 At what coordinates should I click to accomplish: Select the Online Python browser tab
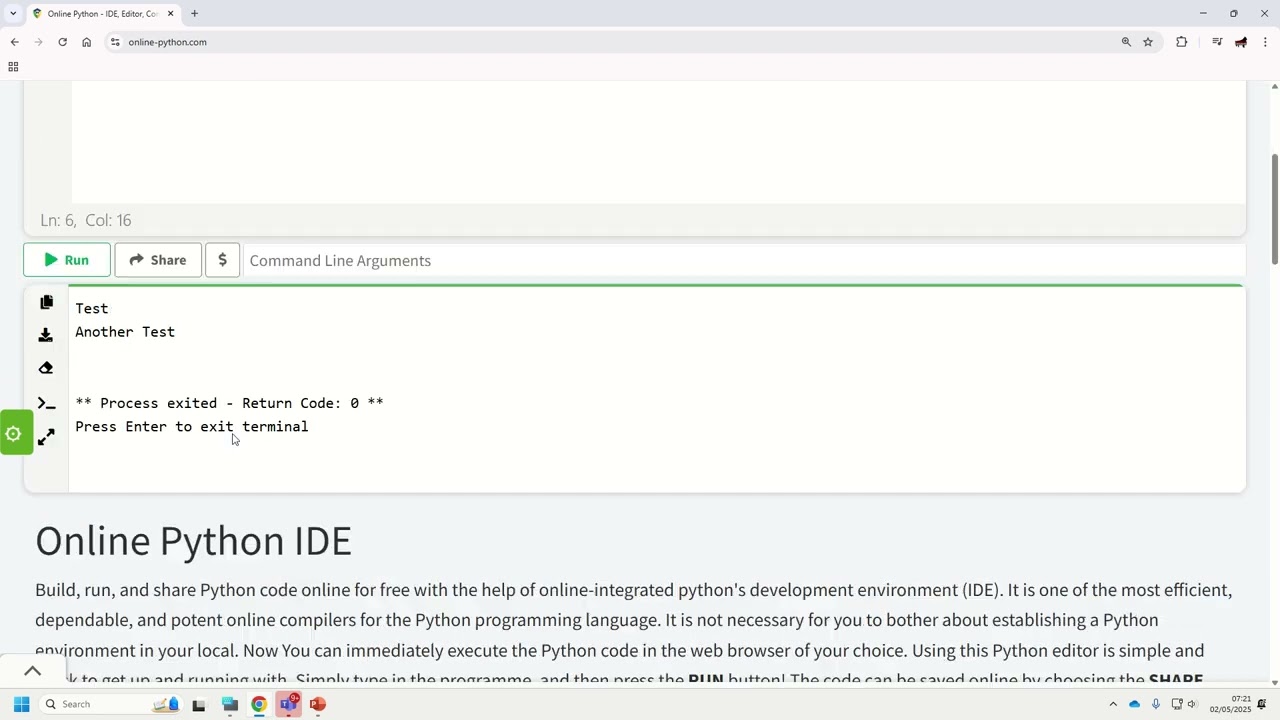[100, 14]
